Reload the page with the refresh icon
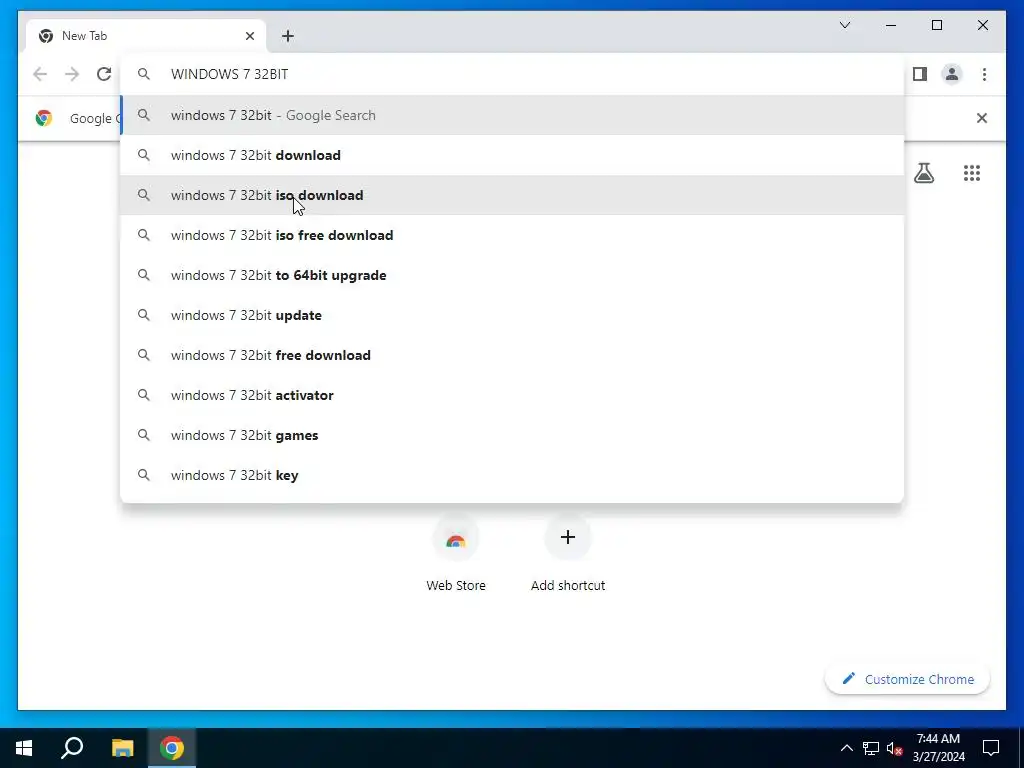The image size is (1024, 768). pyautogui.click(x=104, y=74)
